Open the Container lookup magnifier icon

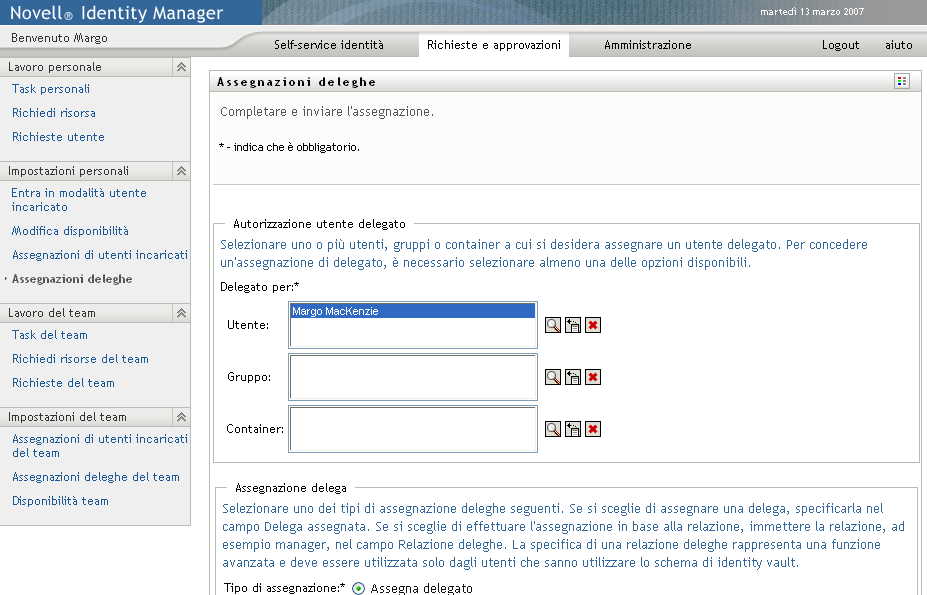point(553,429)
